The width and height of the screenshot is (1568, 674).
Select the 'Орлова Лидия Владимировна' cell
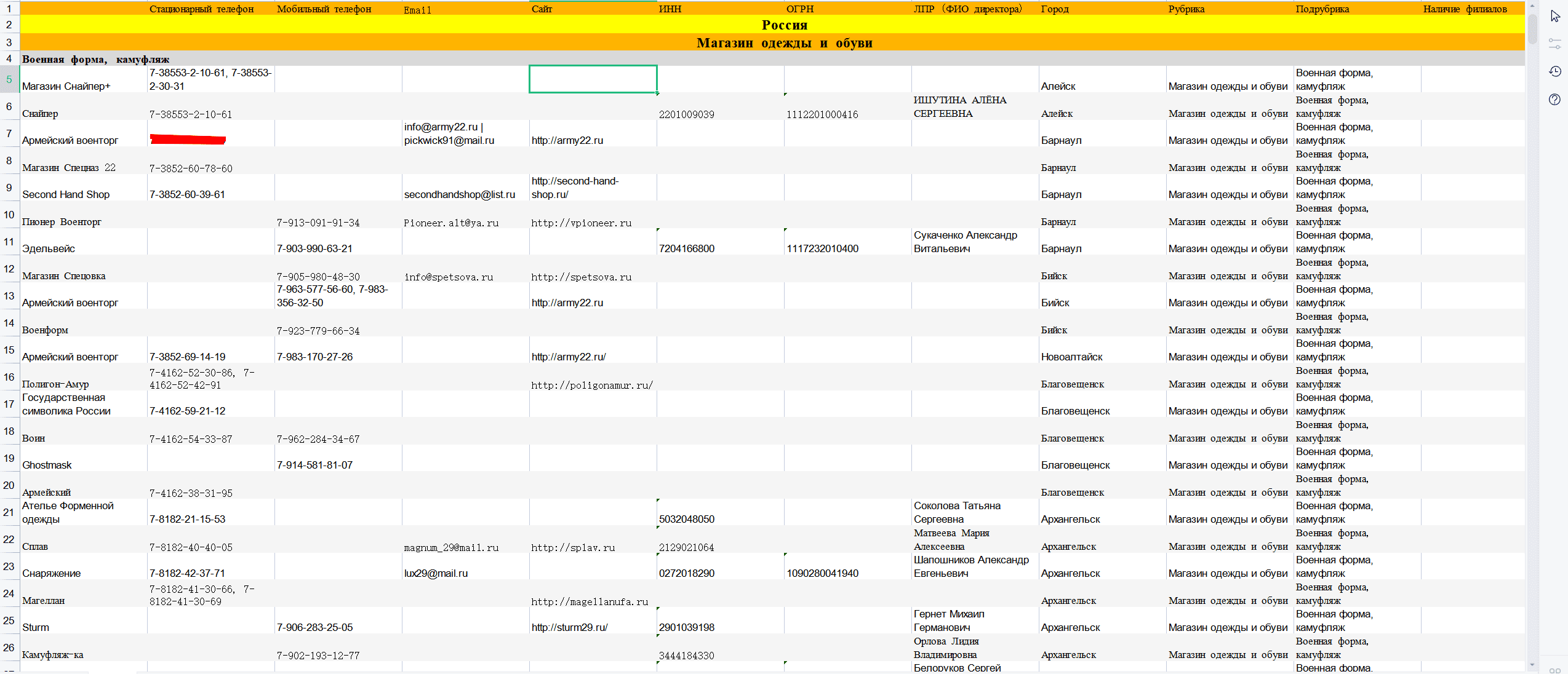click(975, 648)
